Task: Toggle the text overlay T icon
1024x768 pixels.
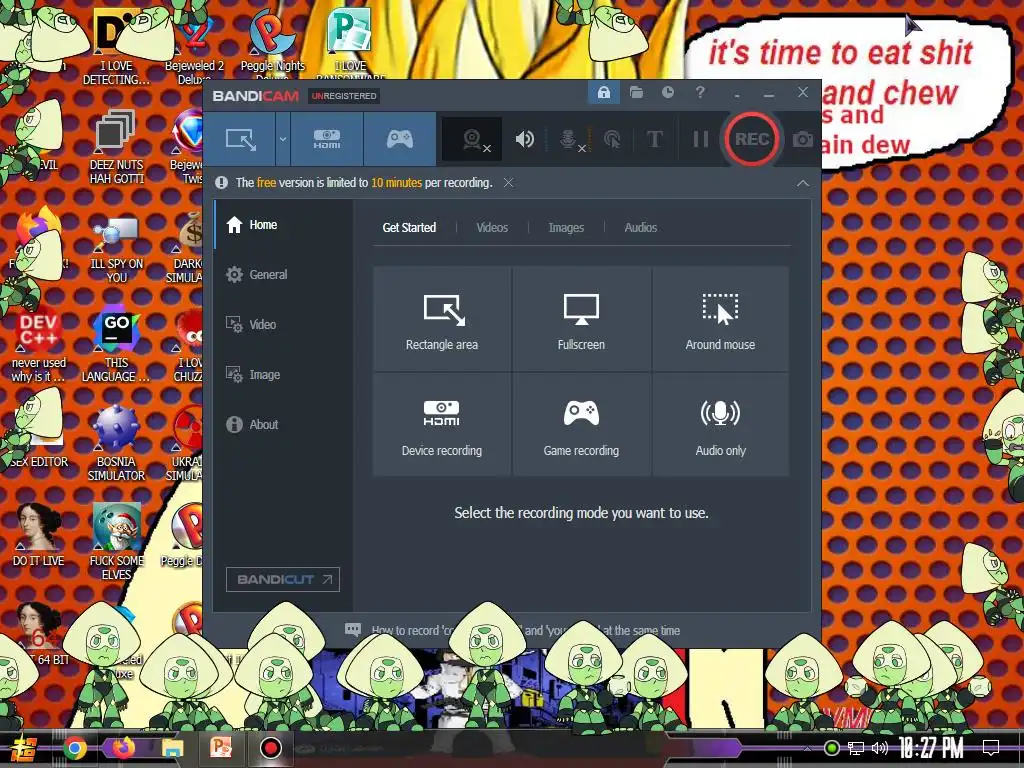Action: (654, 139)
